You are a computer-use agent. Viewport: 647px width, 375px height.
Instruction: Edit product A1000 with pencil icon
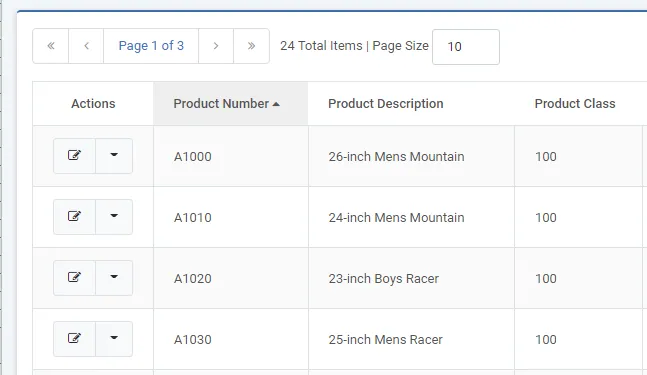[74, 156]
